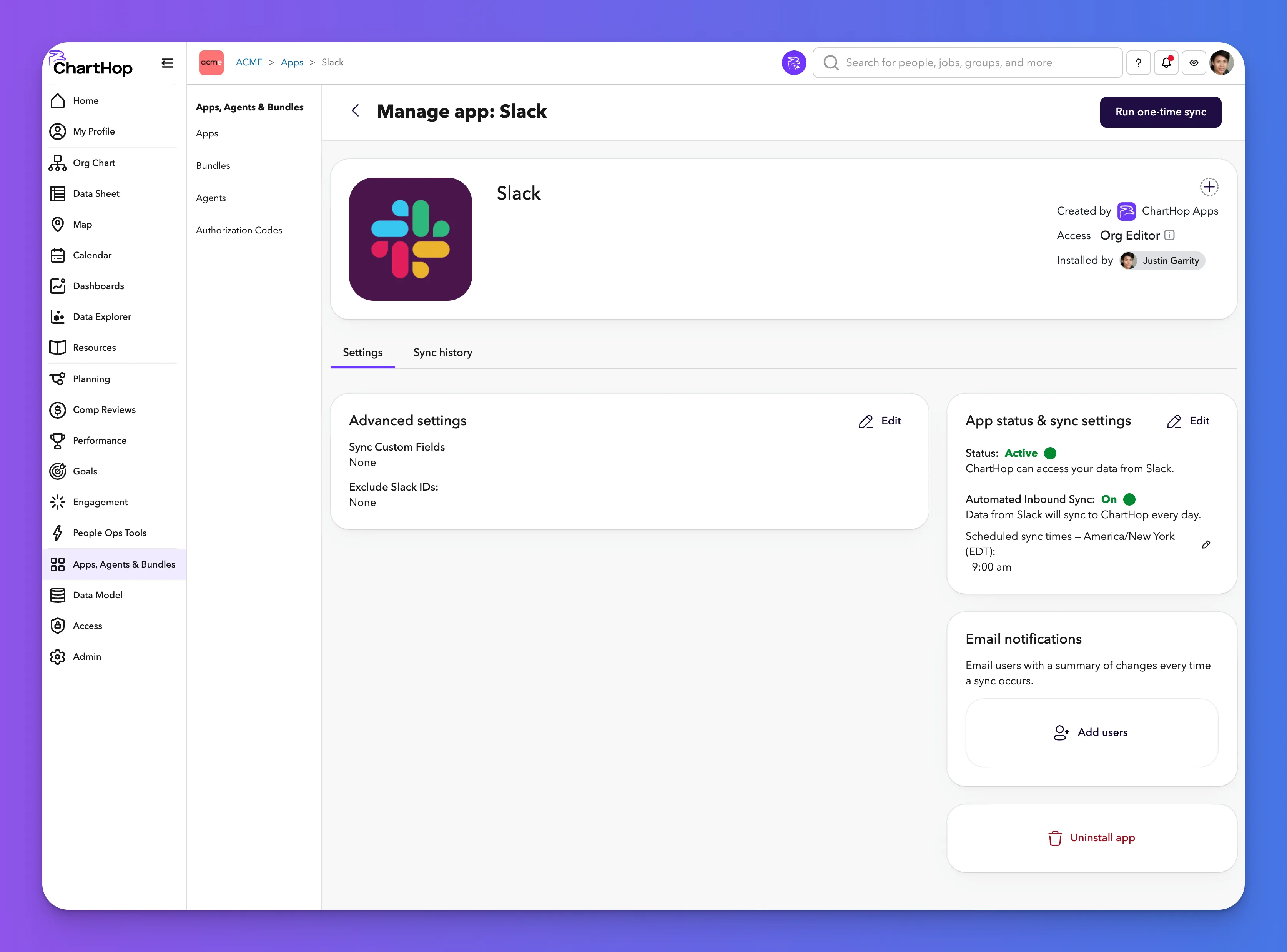
Task: Click the green Active status label
Action: pos(1021,454)
